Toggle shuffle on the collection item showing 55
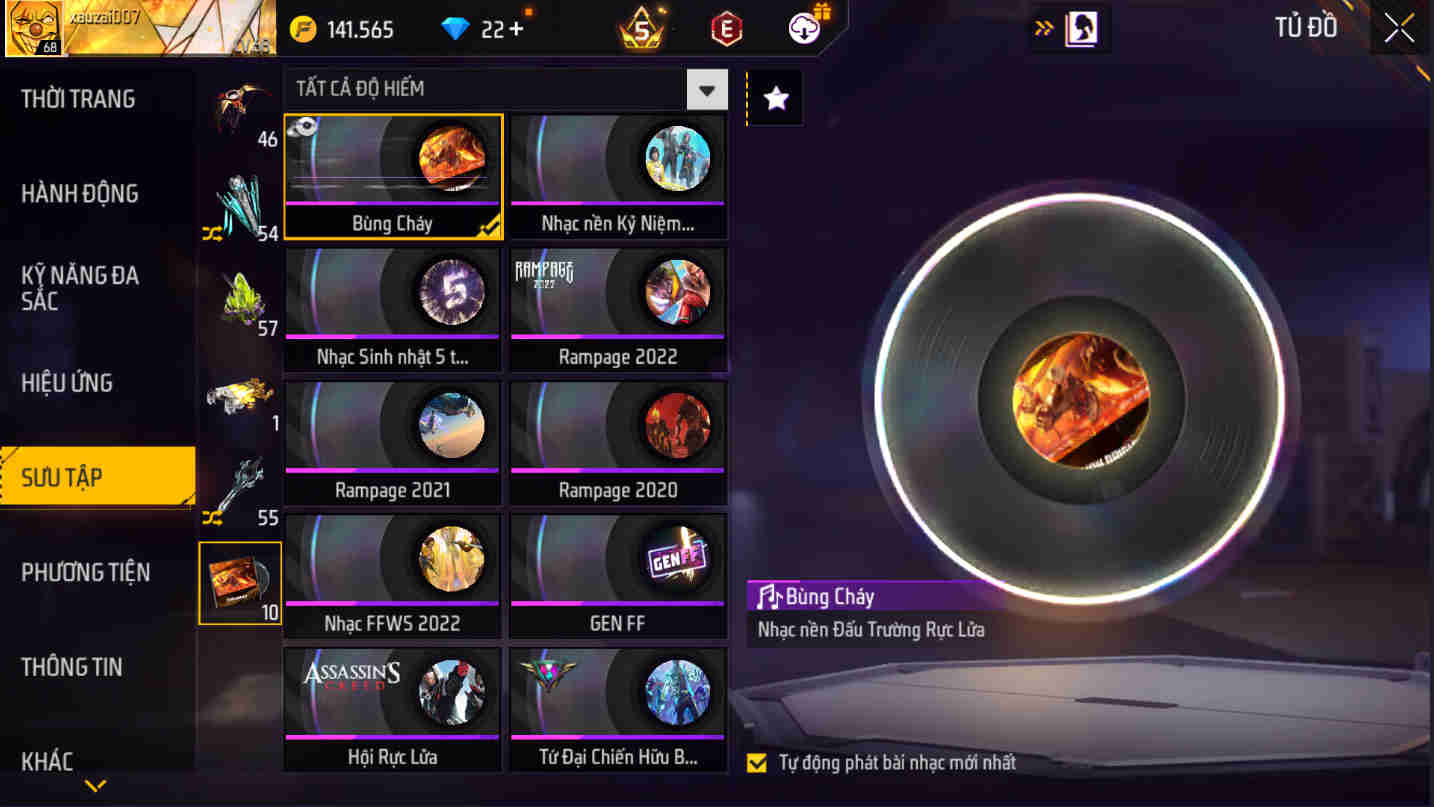 tap(212, 517)
